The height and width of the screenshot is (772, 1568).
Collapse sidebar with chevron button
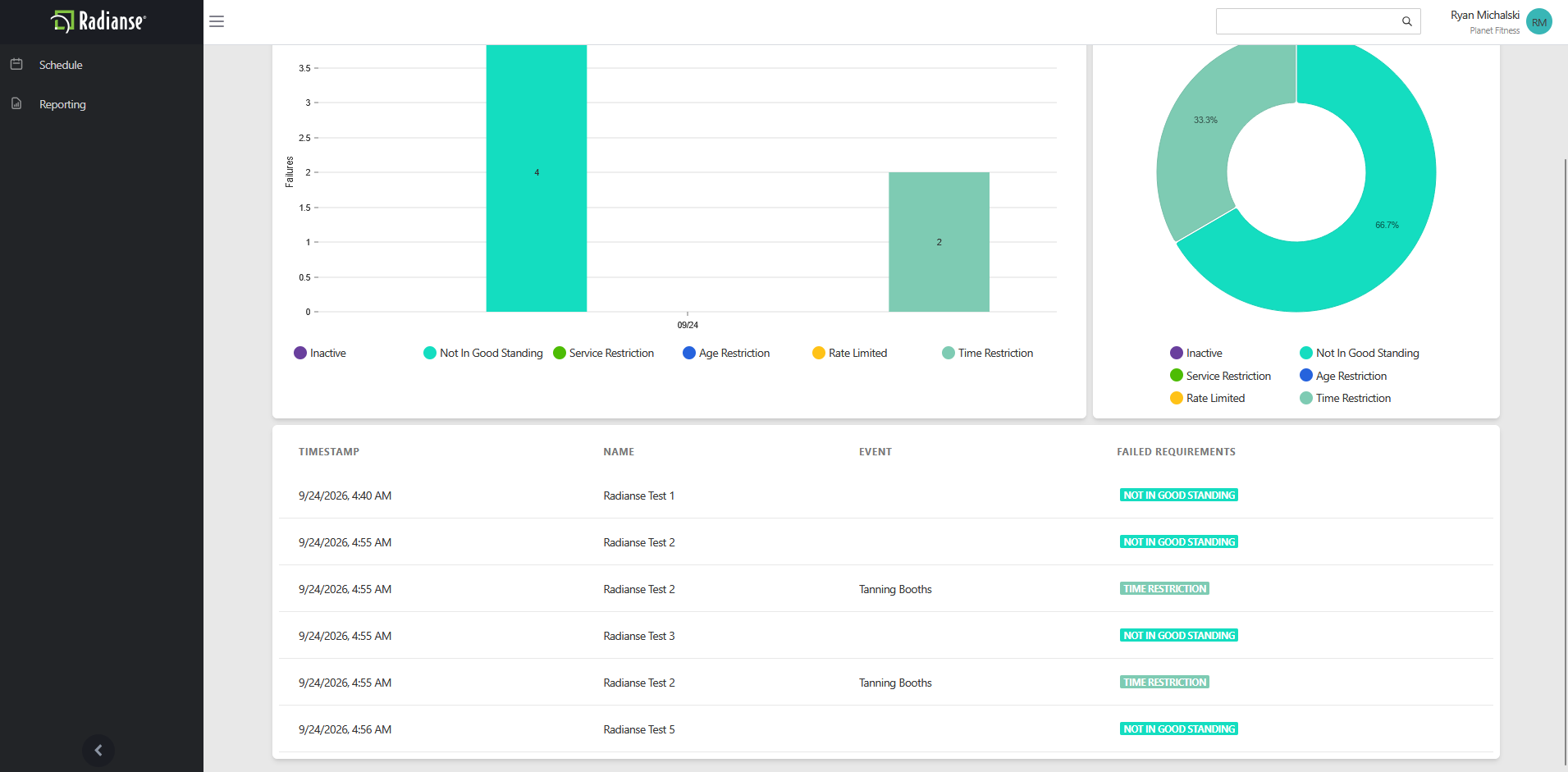(x=98, y=750)
